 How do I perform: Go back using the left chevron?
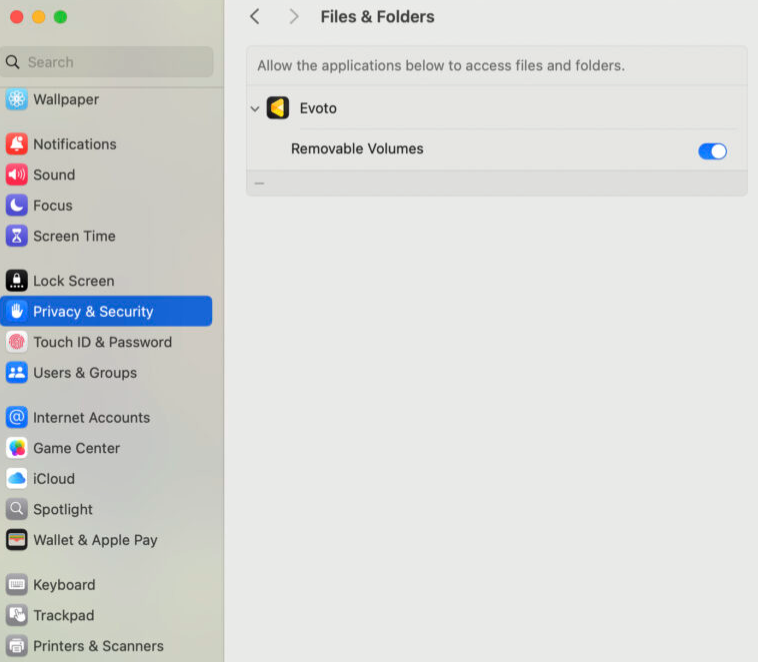coord(255,16)
